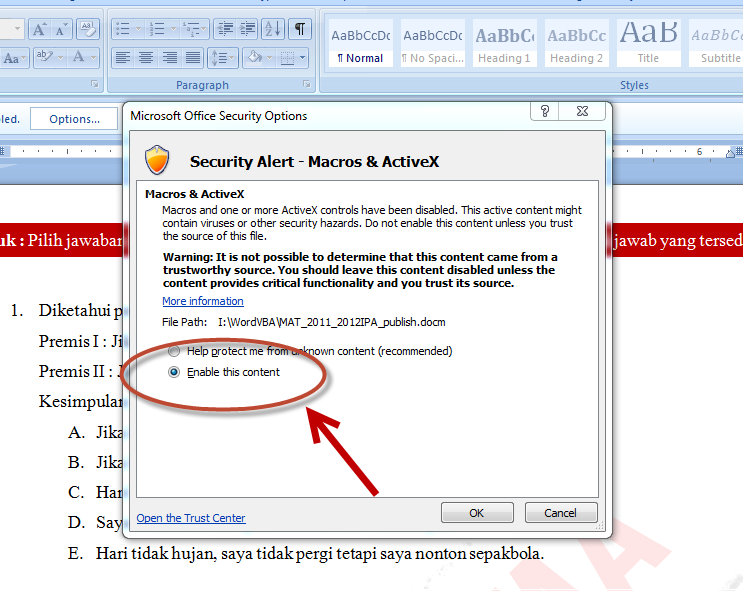Screen dimensions: 743x591
Task: Click the Clear Formatting eraser icon
Action: [x=88, y=29]
